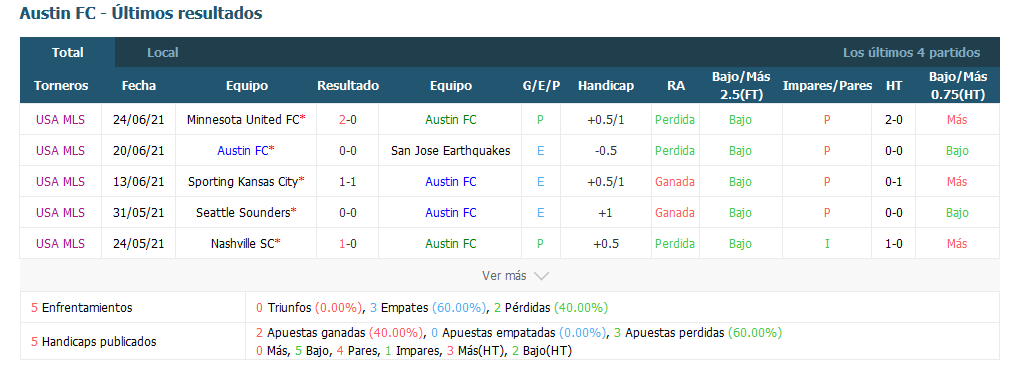Click the Impares/Pares column header
This screenshot has height=374, width=1014.
(827, 86)
